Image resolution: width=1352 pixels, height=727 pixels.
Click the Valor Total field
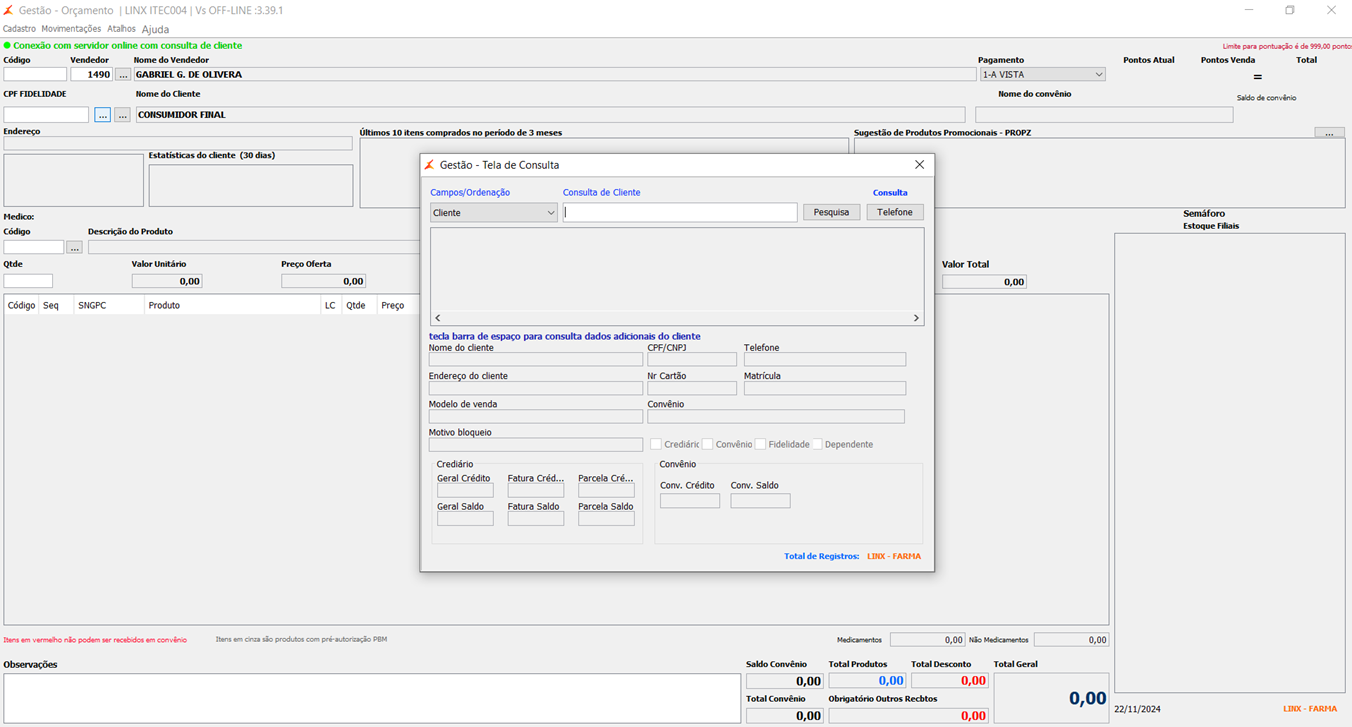coord(984,282)
